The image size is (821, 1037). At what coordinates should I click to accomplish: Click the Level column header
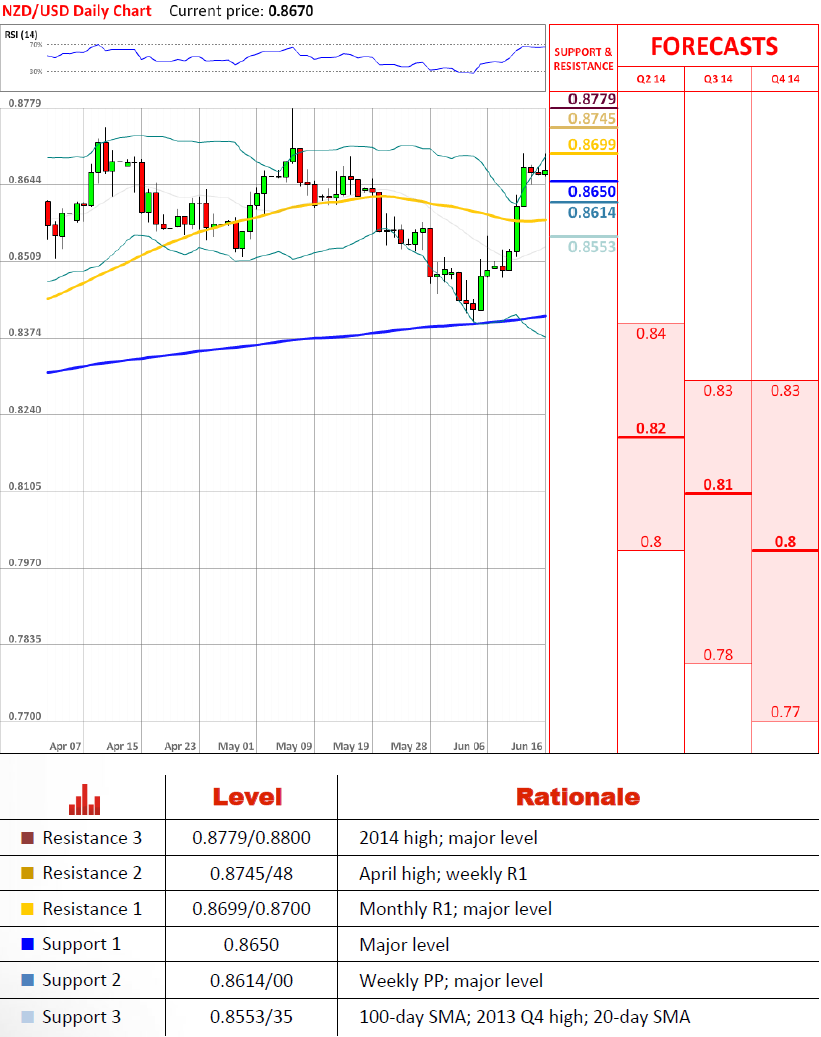click(247, 797)
